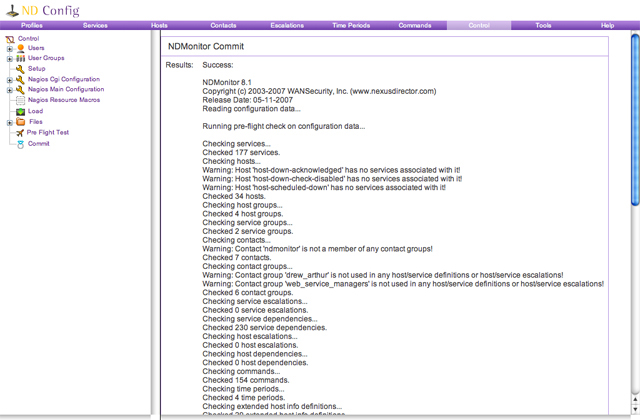Open the Users tree link

[x=36, y=48]
